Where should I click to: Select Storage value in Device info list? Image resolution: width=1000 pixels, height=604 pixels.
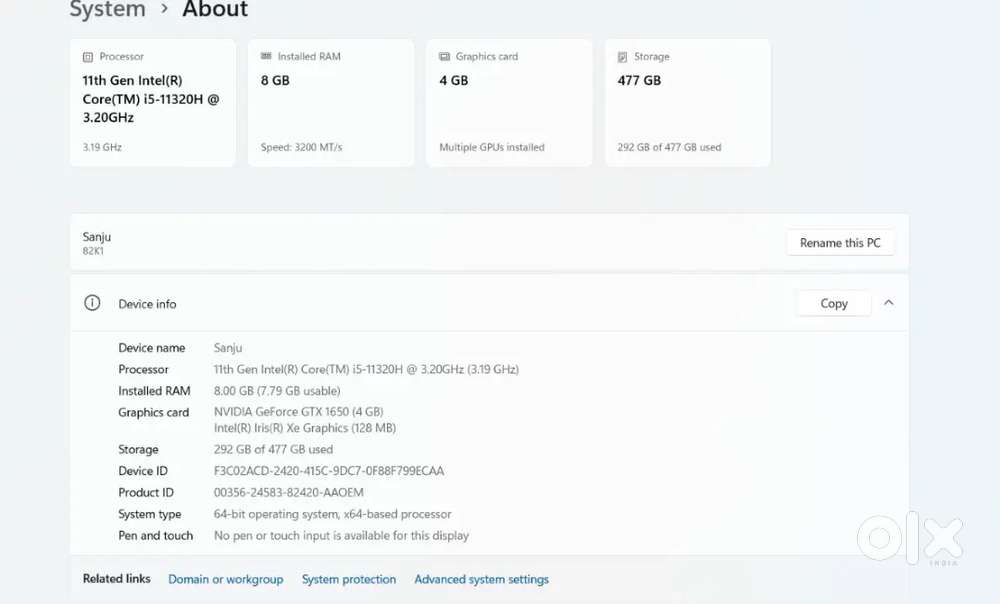pos(273,450)
